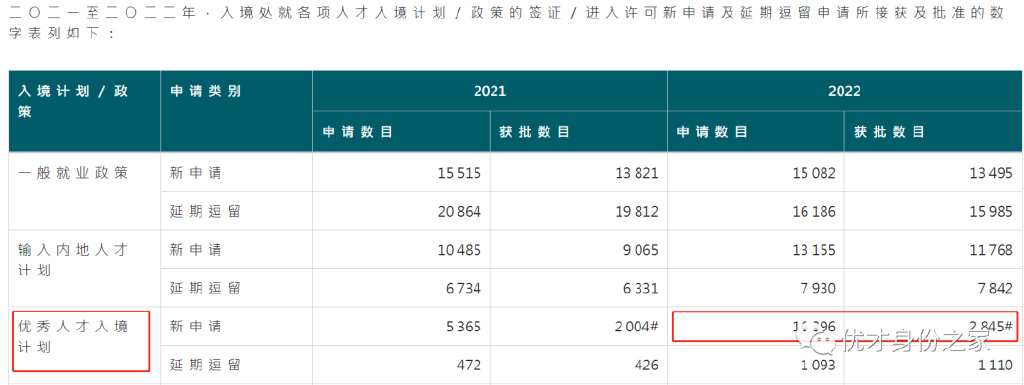Select the 2021 year header
This screenshot has height=385, width=1024.
490,91
